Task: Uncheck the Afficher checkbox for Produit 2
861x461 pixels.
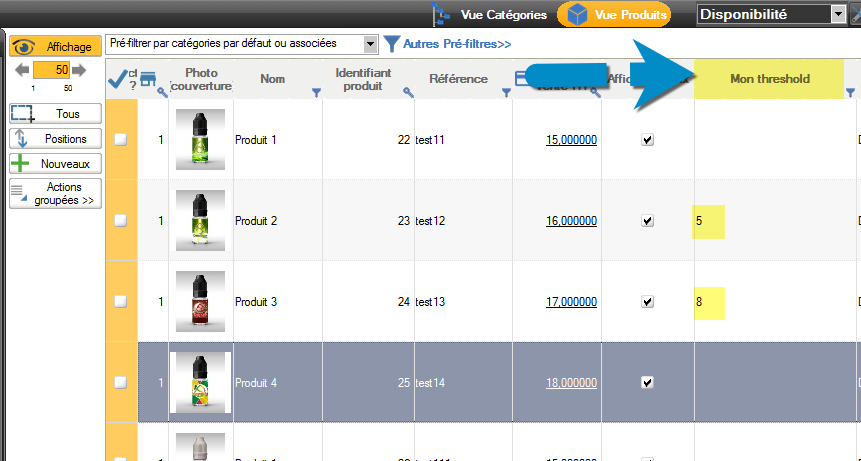Action: tap(647, 221)
